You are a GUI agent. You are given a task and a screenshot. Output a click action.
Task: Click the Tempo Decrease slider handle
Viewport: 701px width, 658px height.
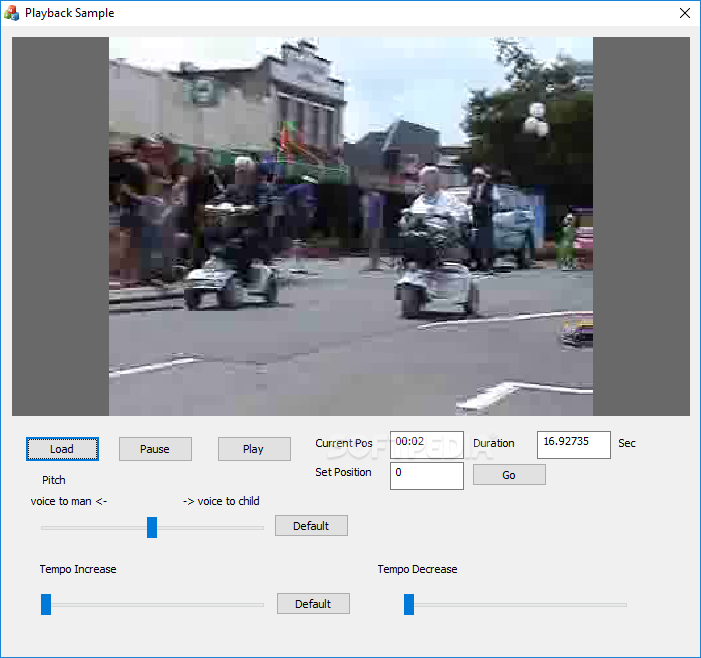pyautogui.click(x=409, y=604)
